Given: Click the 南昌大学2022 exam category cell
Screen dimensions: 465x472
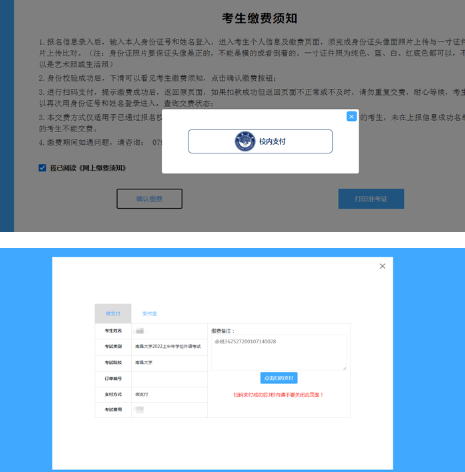Looking at the screenshot, I should [x=169, y=347].
